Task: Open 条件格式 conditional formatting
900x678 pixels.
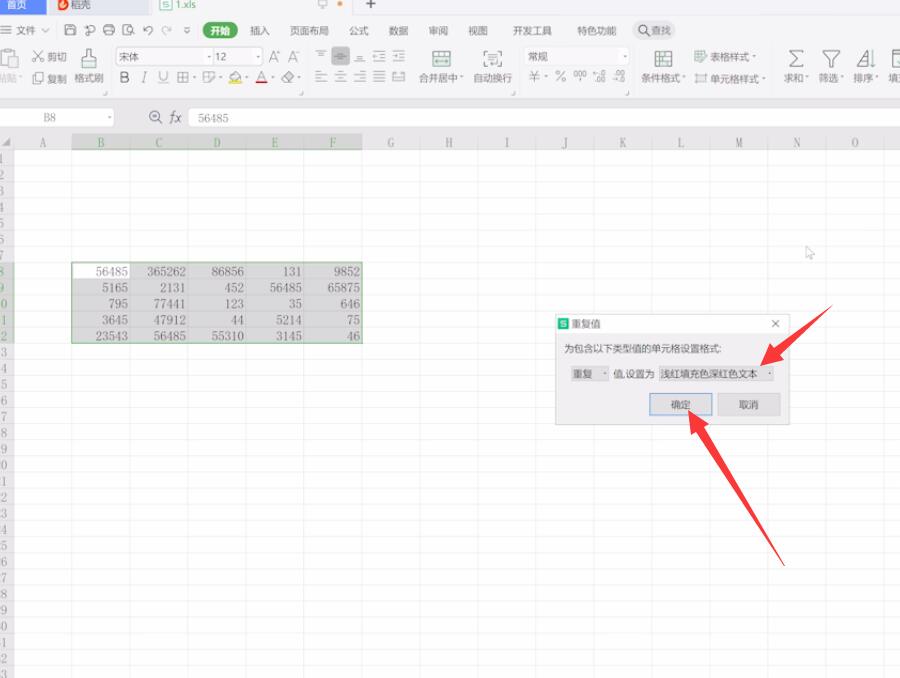Action: [663, 66]
